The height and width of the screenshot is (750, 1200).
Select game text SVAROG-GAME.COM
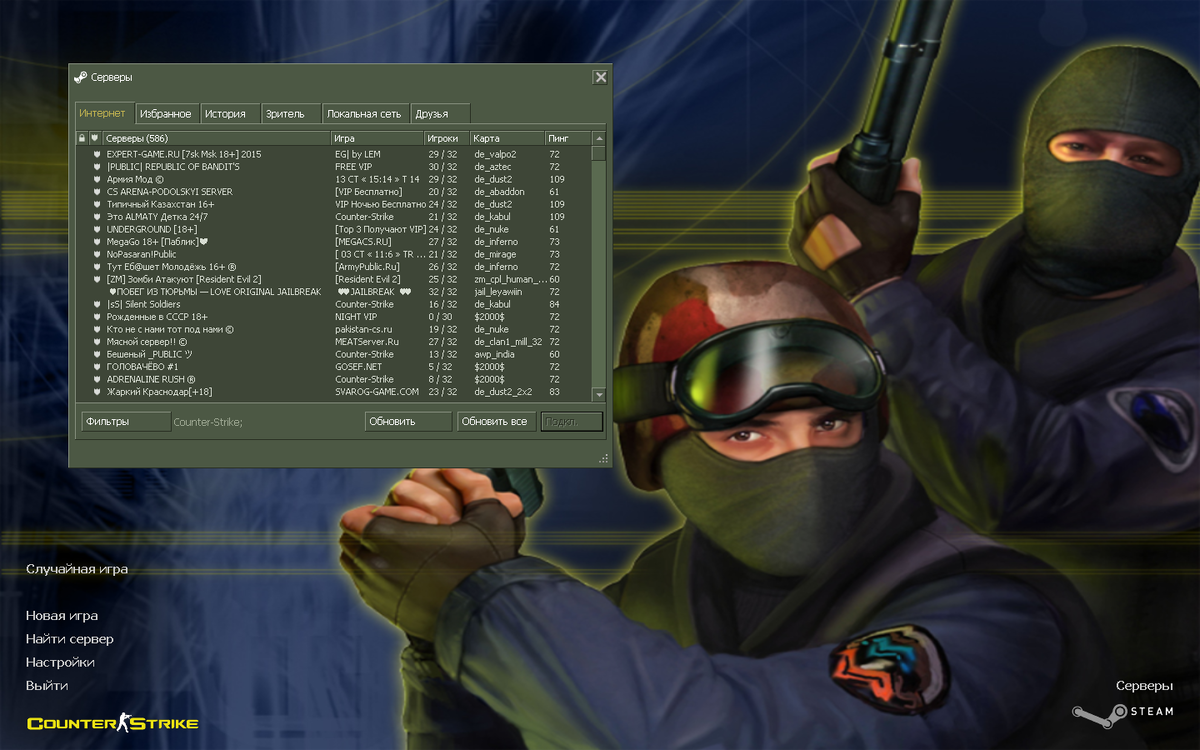tap(377, 392)
